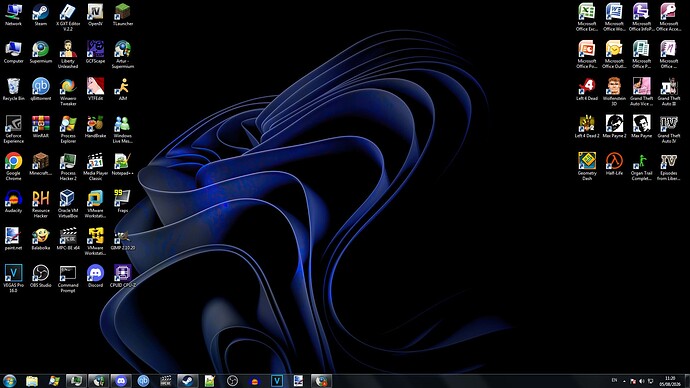Open the Fraps desktop shortcut
The height and width of the screenshot is (388, 690).
point(122,202)
